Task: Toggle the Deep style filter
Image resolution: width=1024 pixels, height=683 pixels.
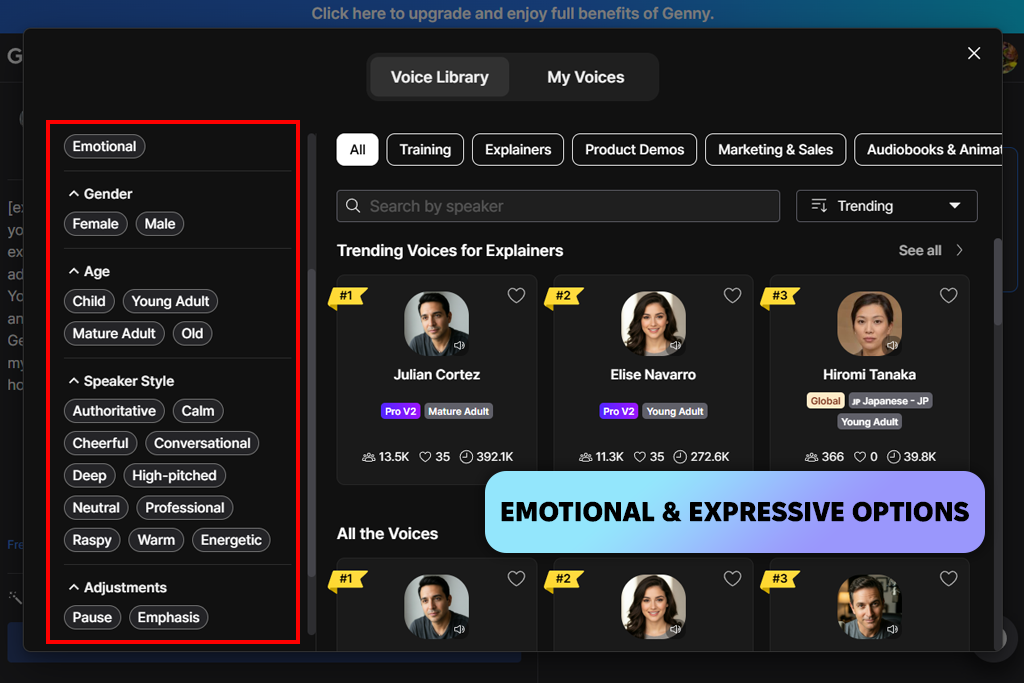Action: [89, 475]
